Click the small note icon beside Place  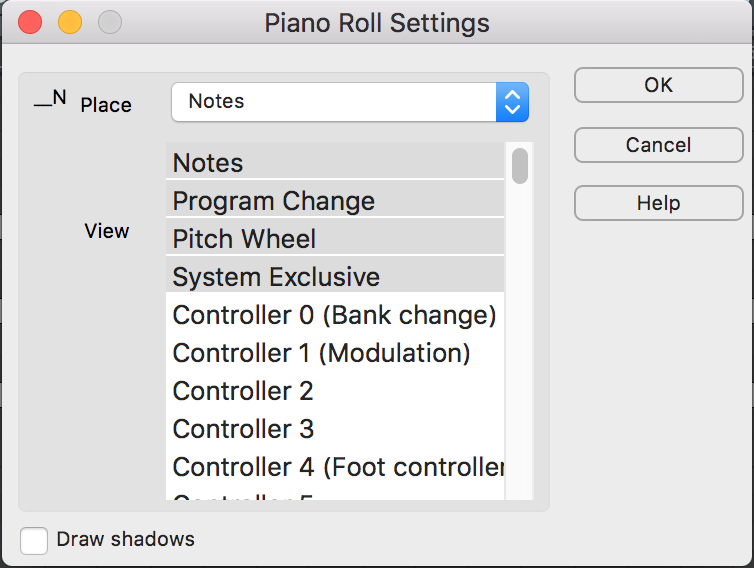coord(50,99)
